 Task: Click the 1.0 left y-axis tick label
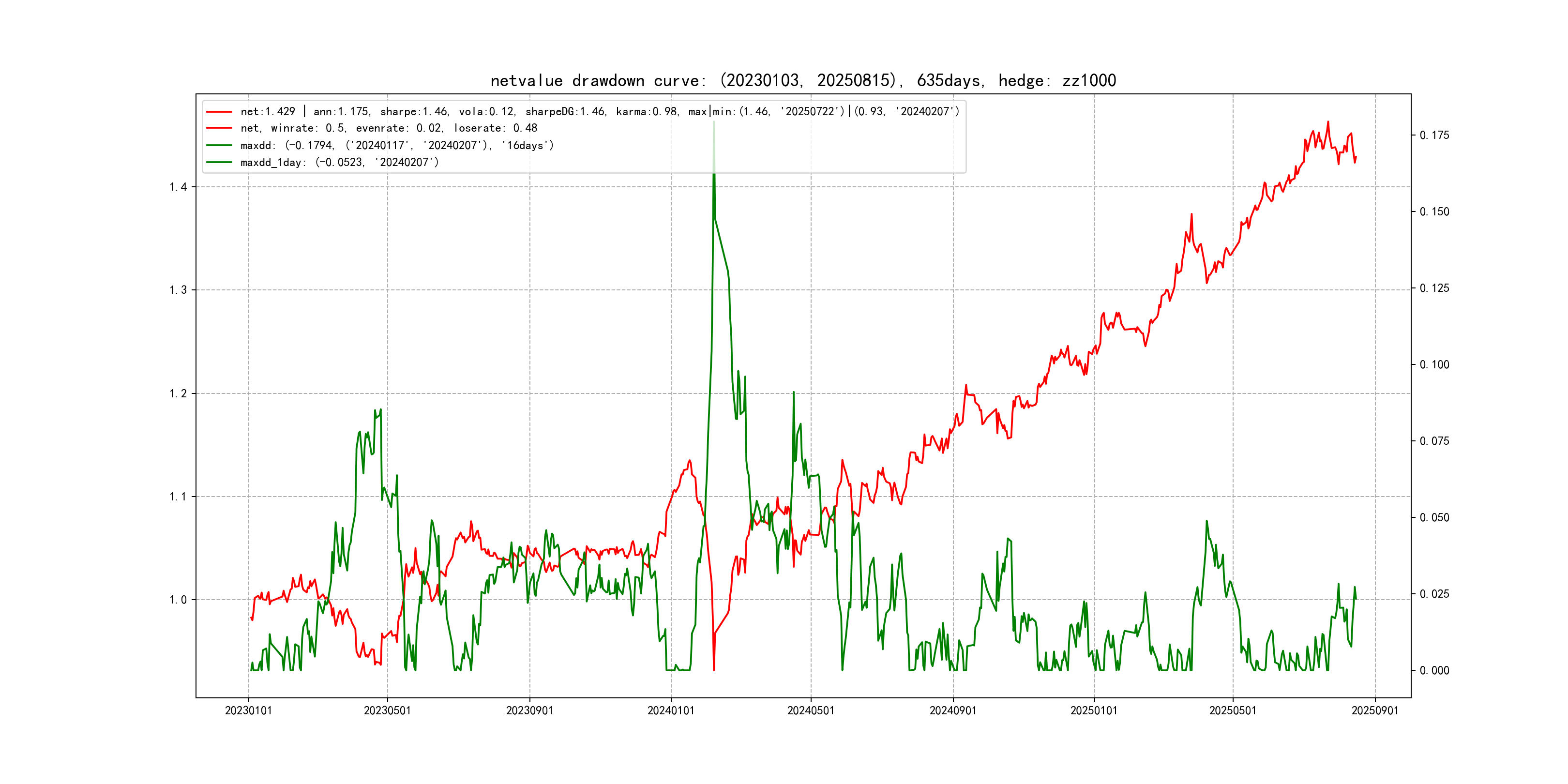click(x=178, y=600)
